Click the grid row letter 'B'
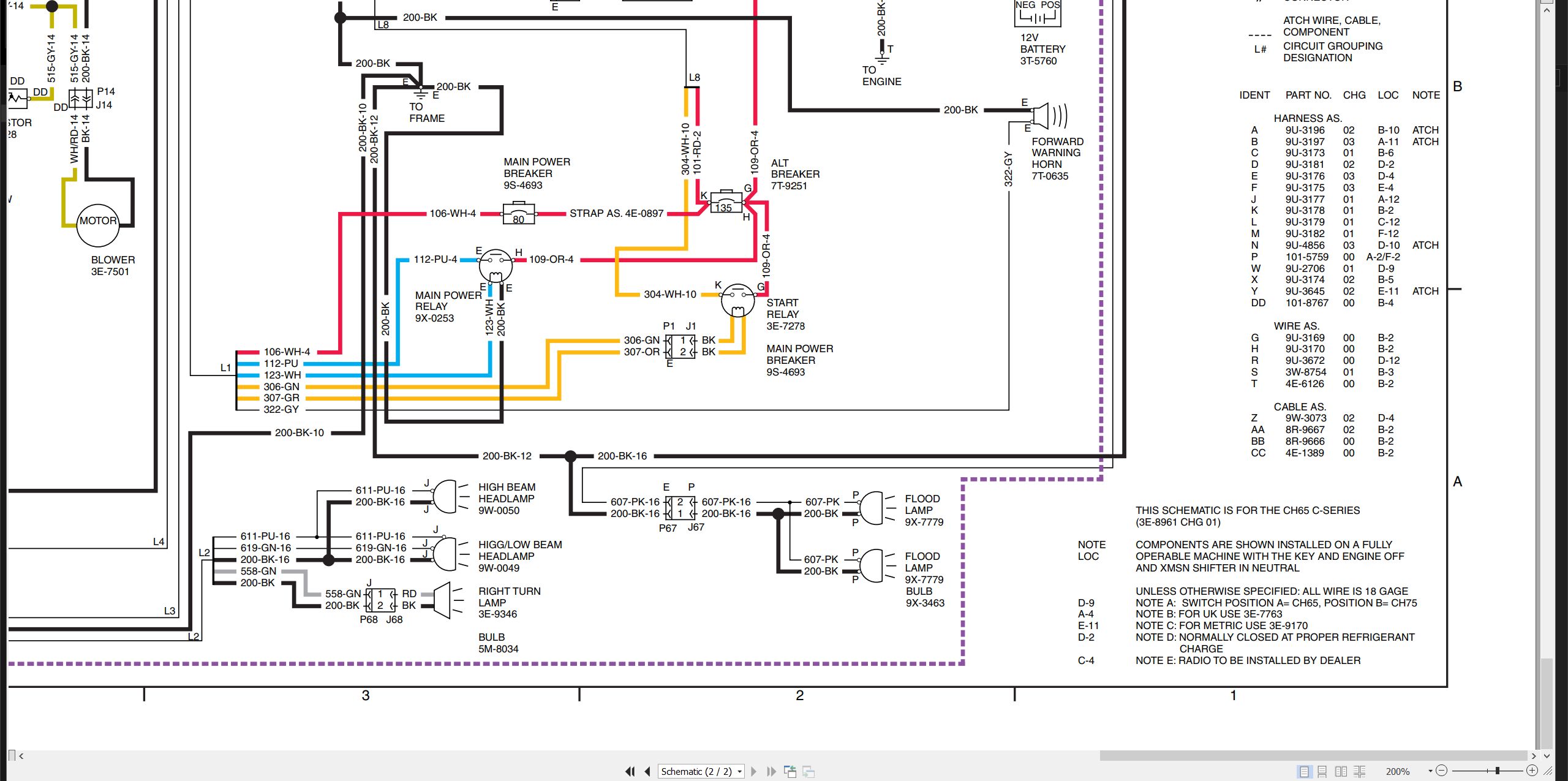1568x781 pixels. [x=1458, y=86]
